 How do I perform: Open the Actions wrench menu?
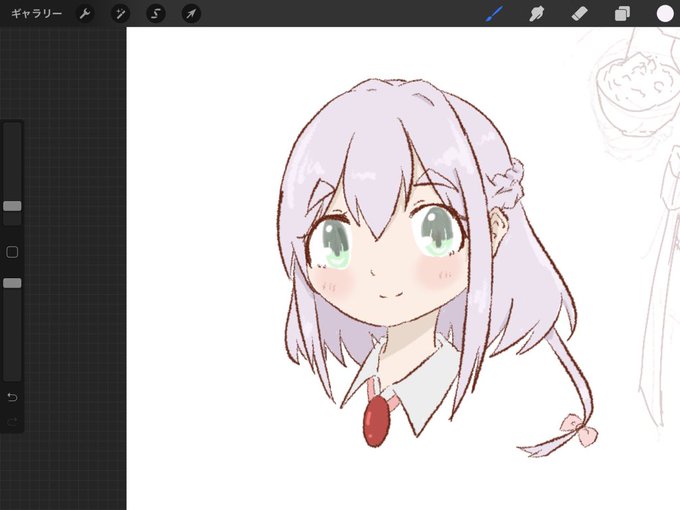(85, 14)
